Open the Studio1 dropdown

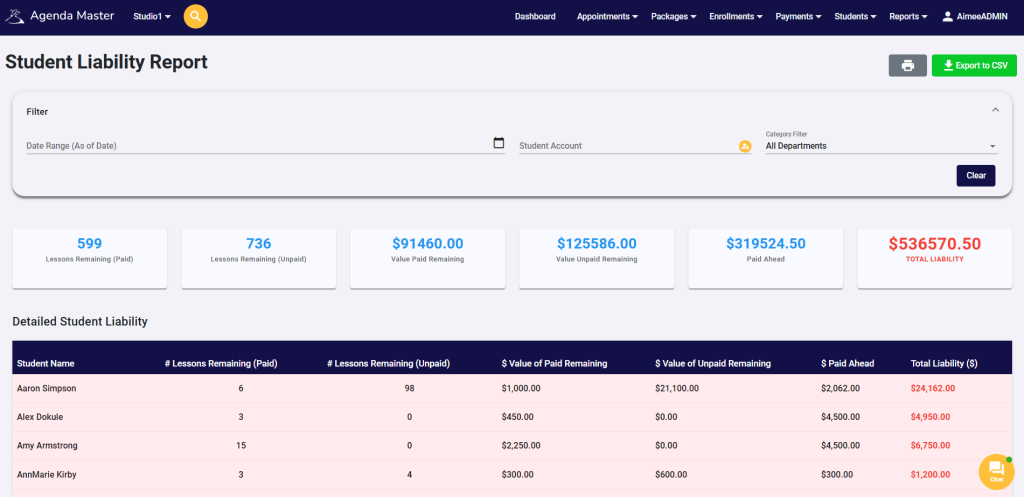coord(152,17)
